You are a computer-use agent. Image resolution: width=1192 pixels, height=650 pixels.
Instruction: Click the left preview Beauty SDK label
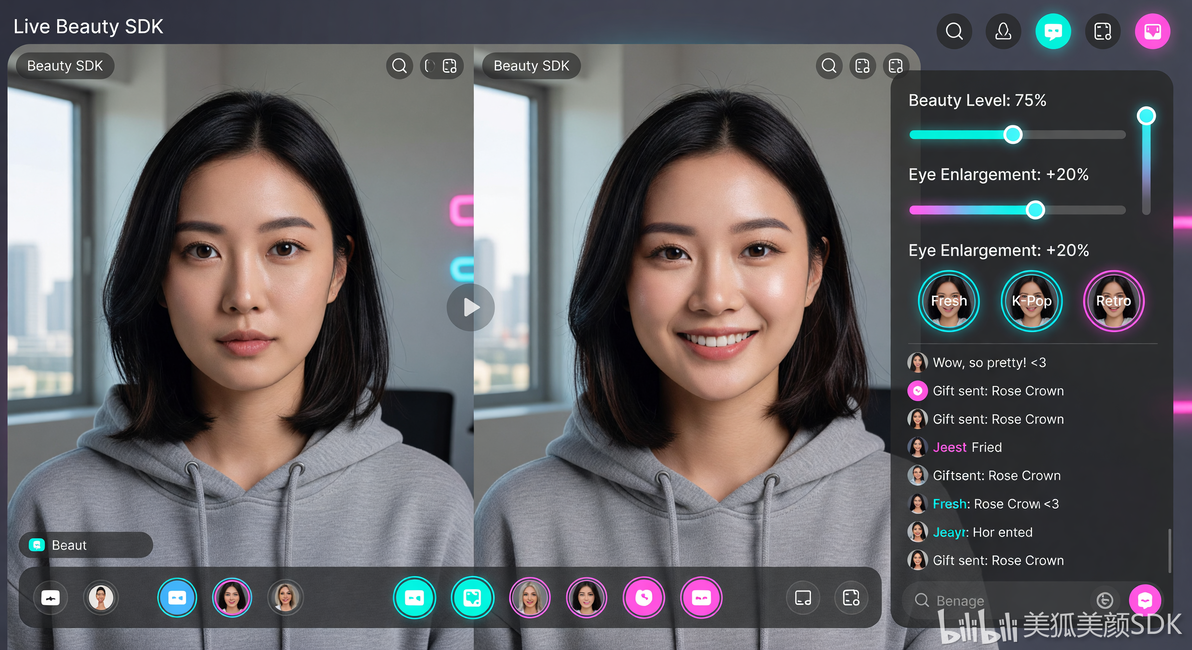coord(65,66)
